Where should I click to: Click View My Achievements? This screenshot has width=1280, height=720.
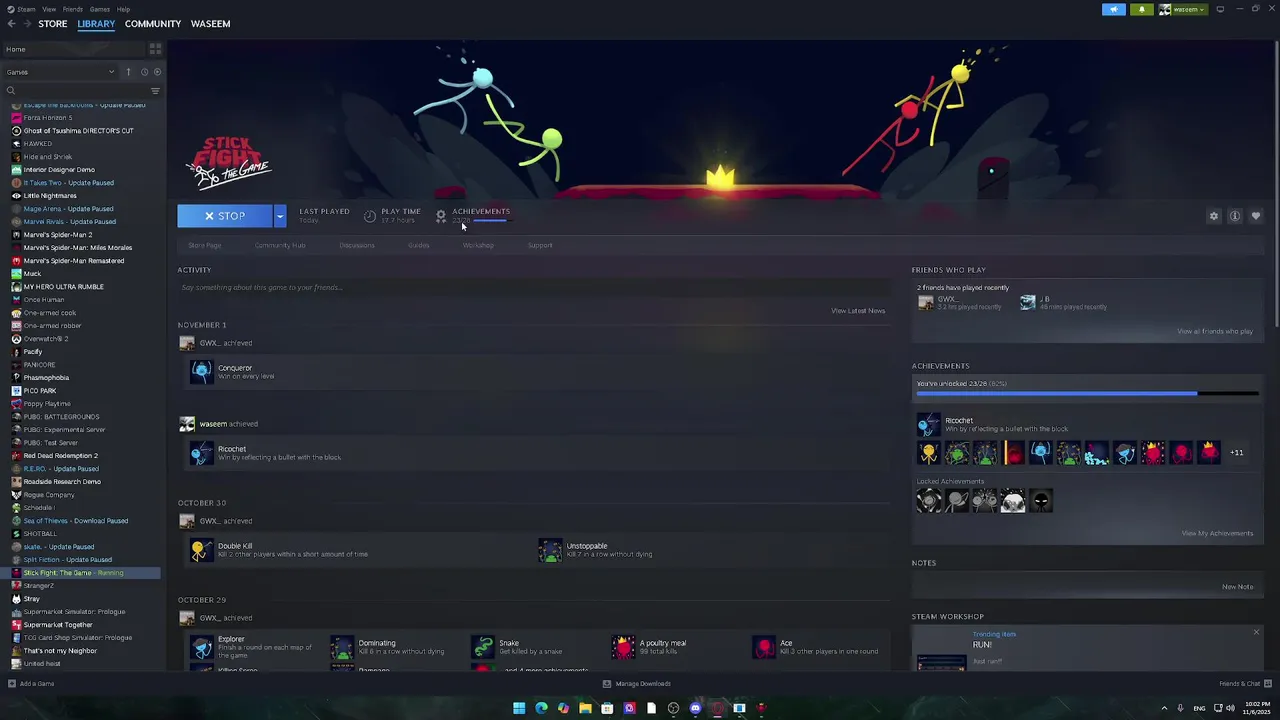tap(1217, 533)
